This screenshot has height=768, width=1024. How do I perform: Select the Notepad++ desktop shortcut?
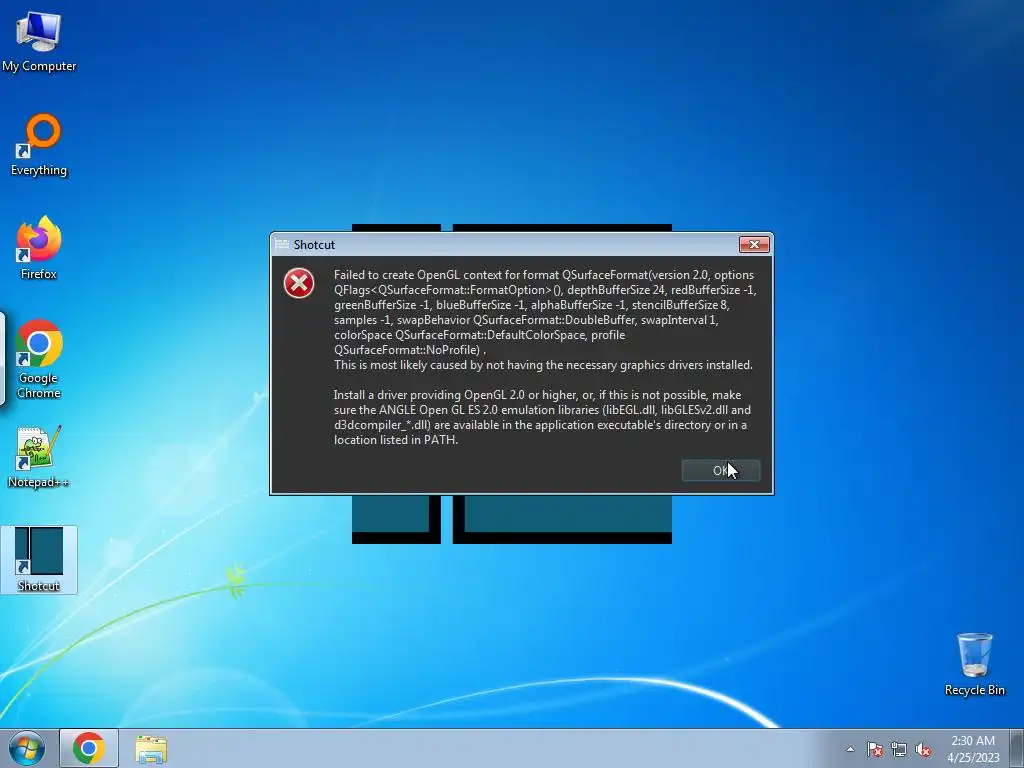[x=39, y=457]
